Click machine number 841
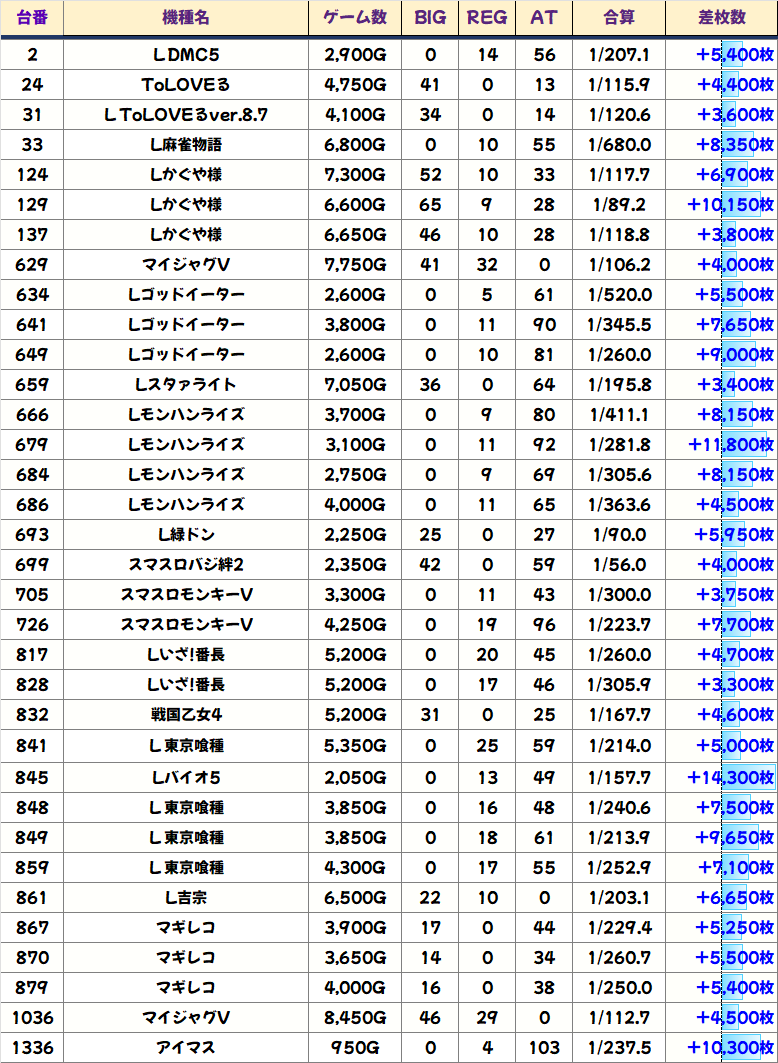 tap(32, 746)
